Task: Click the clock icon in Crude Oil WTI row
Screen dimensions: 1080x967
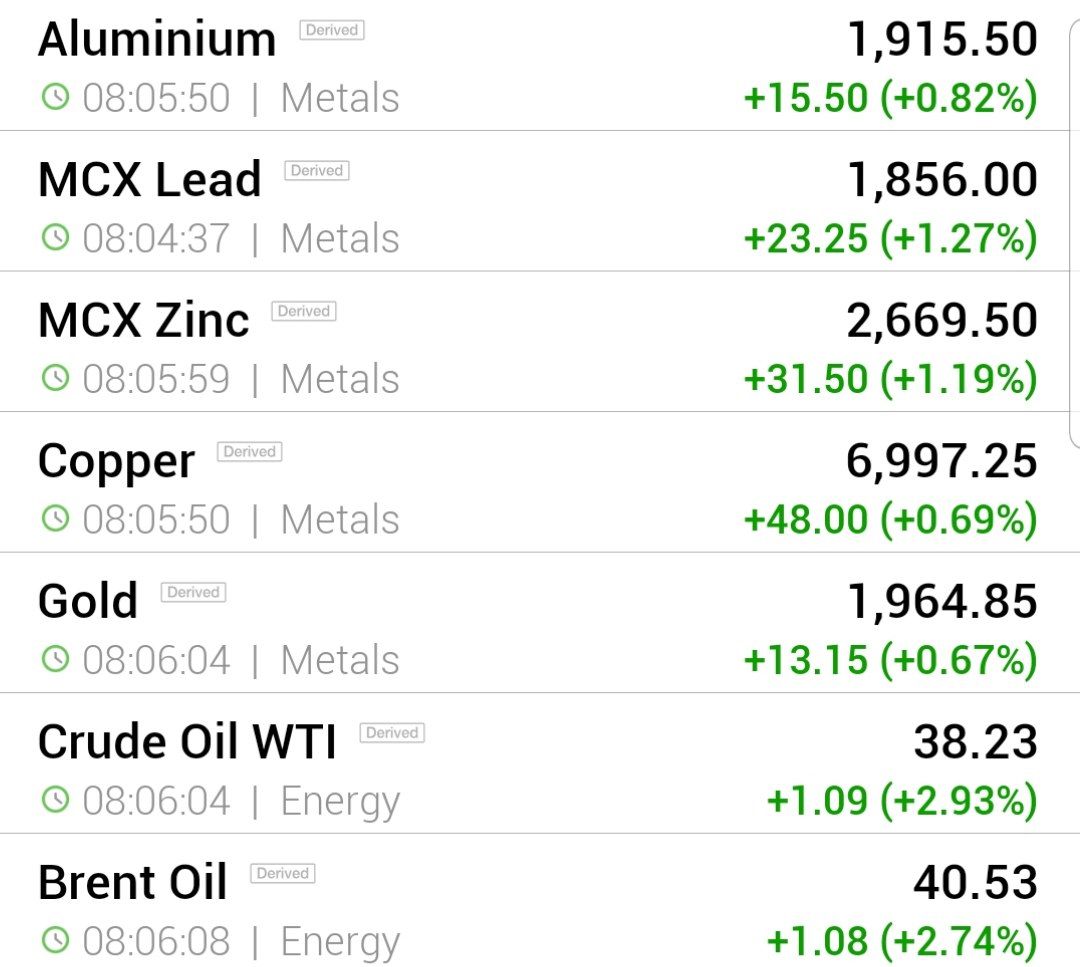Action: tap(55, 799)
